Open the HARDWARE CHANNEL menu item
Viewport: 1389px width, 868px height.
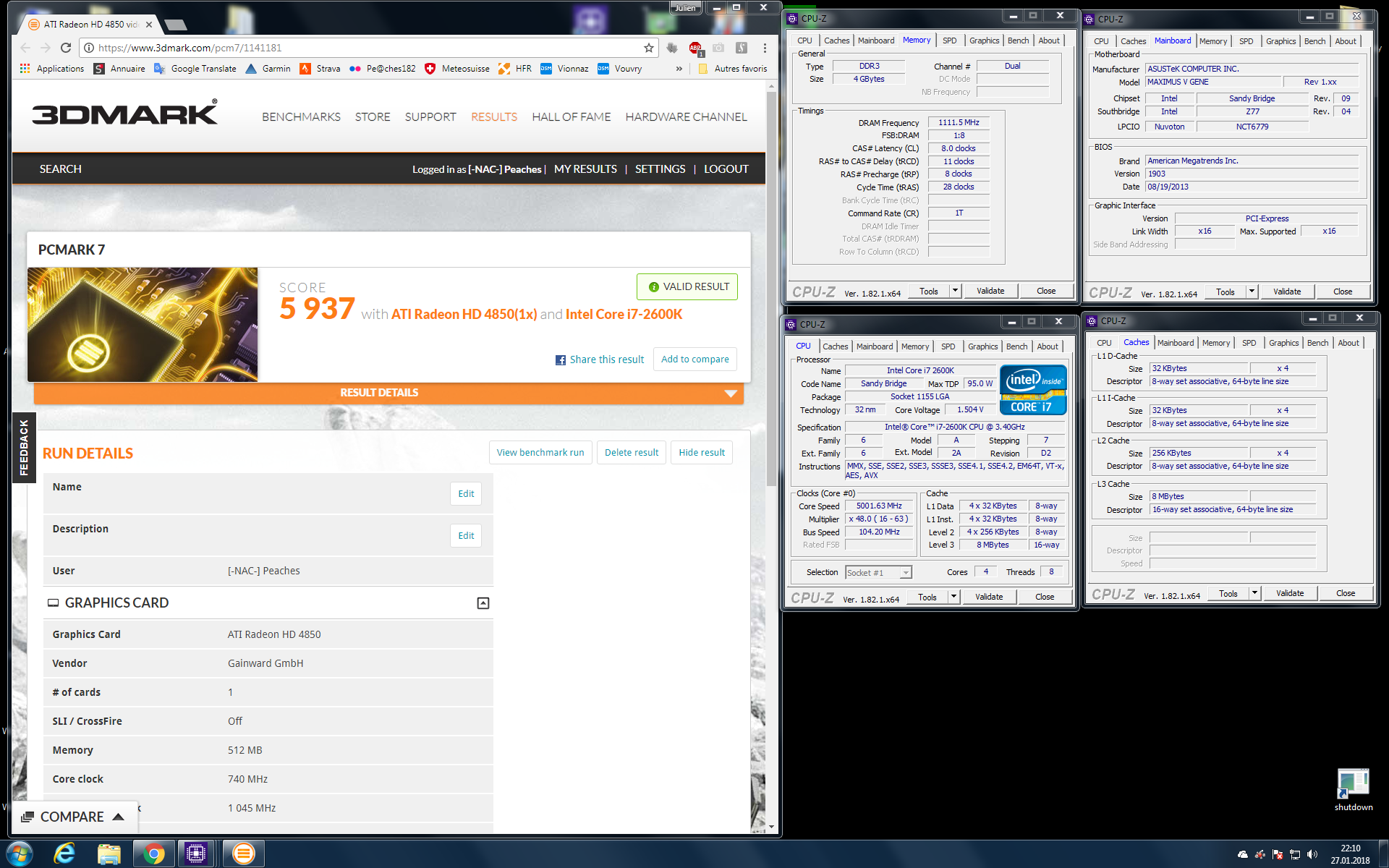coord(686,117)
